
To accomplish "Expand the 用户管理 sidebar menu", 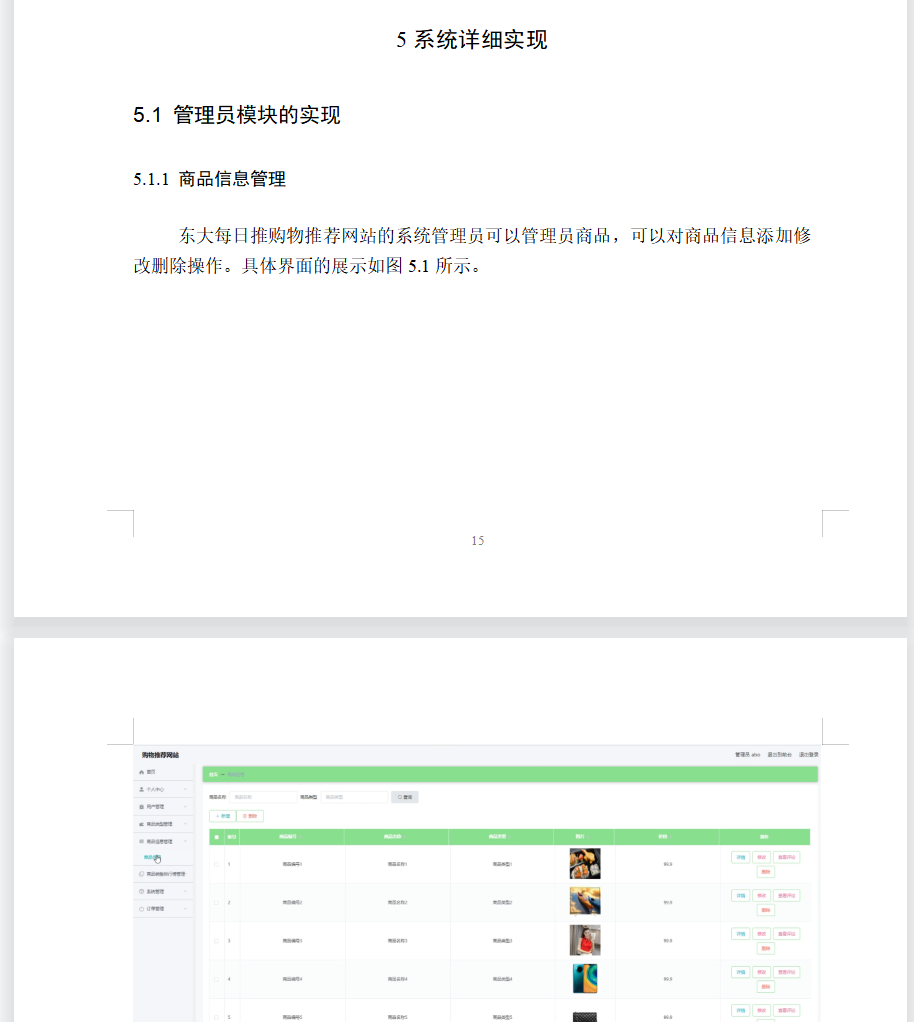I will pyautogui.click(x=185, y=806).
